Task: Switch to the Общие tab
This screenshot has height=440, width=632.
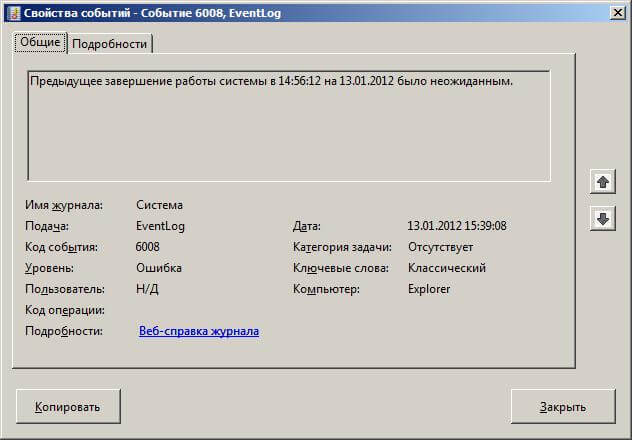Action: [x=40, y=43]
